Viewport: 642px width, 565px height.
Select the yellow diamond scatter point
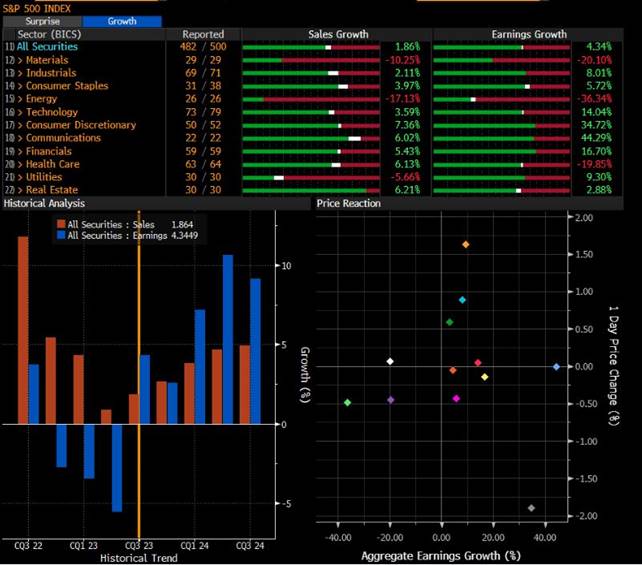click(485, 377)
